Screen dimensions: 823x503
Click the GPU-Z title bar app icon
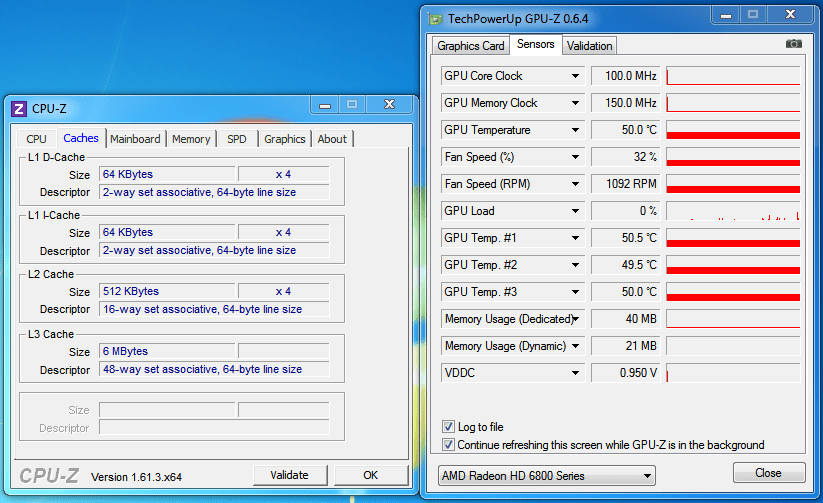[436, 19]
